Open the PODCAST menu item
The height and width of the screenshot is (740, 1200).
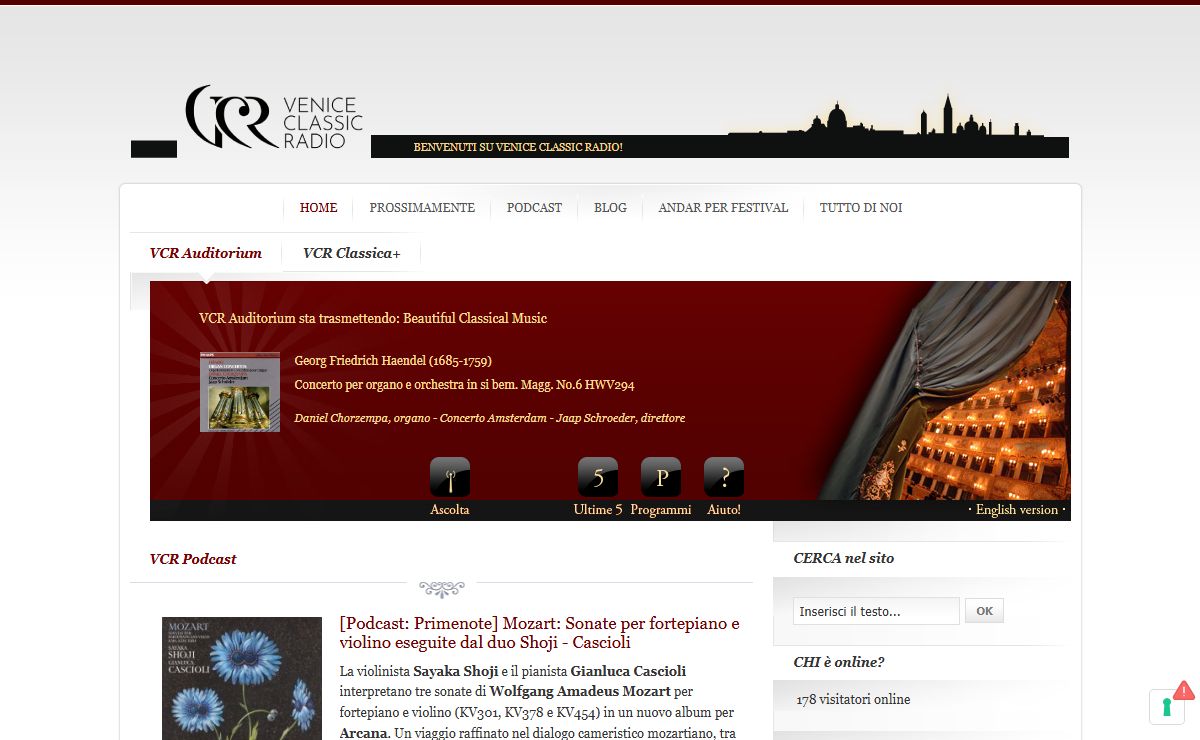pyautogui.click(x=534, y=208)
